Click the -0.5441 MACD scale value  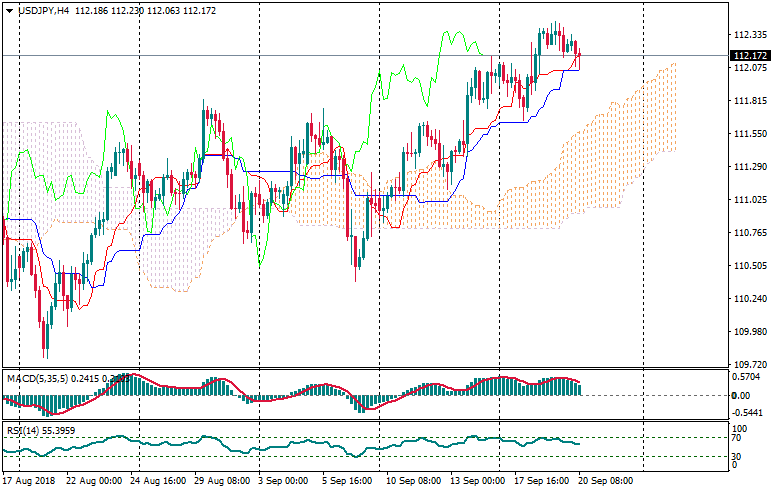(x=746, y=412)
